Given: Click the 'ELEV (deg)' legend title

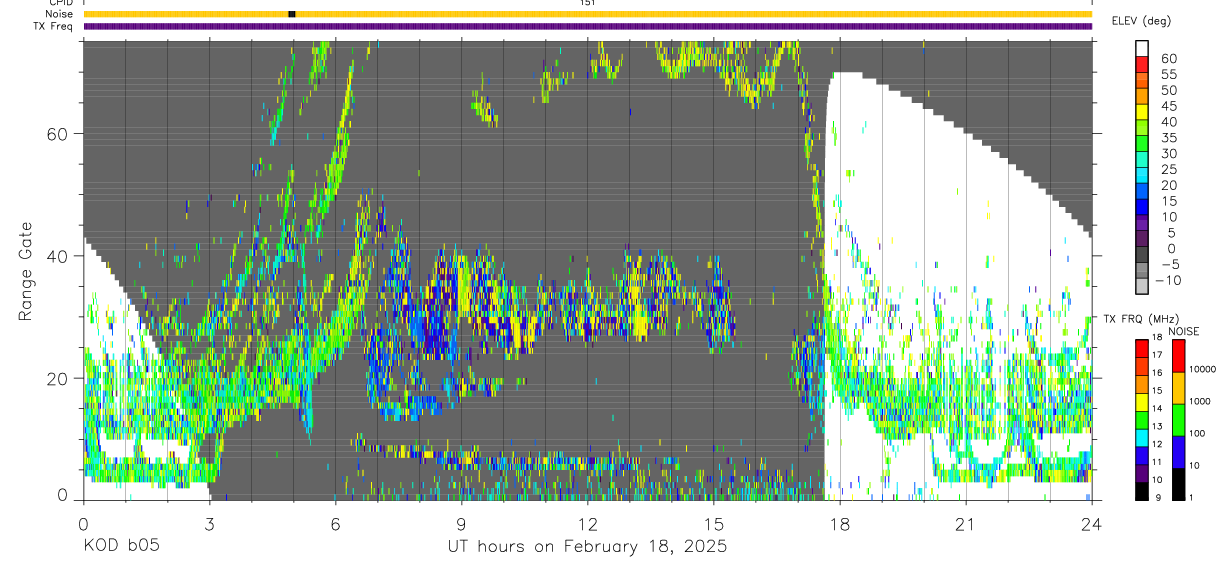Looking at the screenshot, I should click(x=1141, y=20).
